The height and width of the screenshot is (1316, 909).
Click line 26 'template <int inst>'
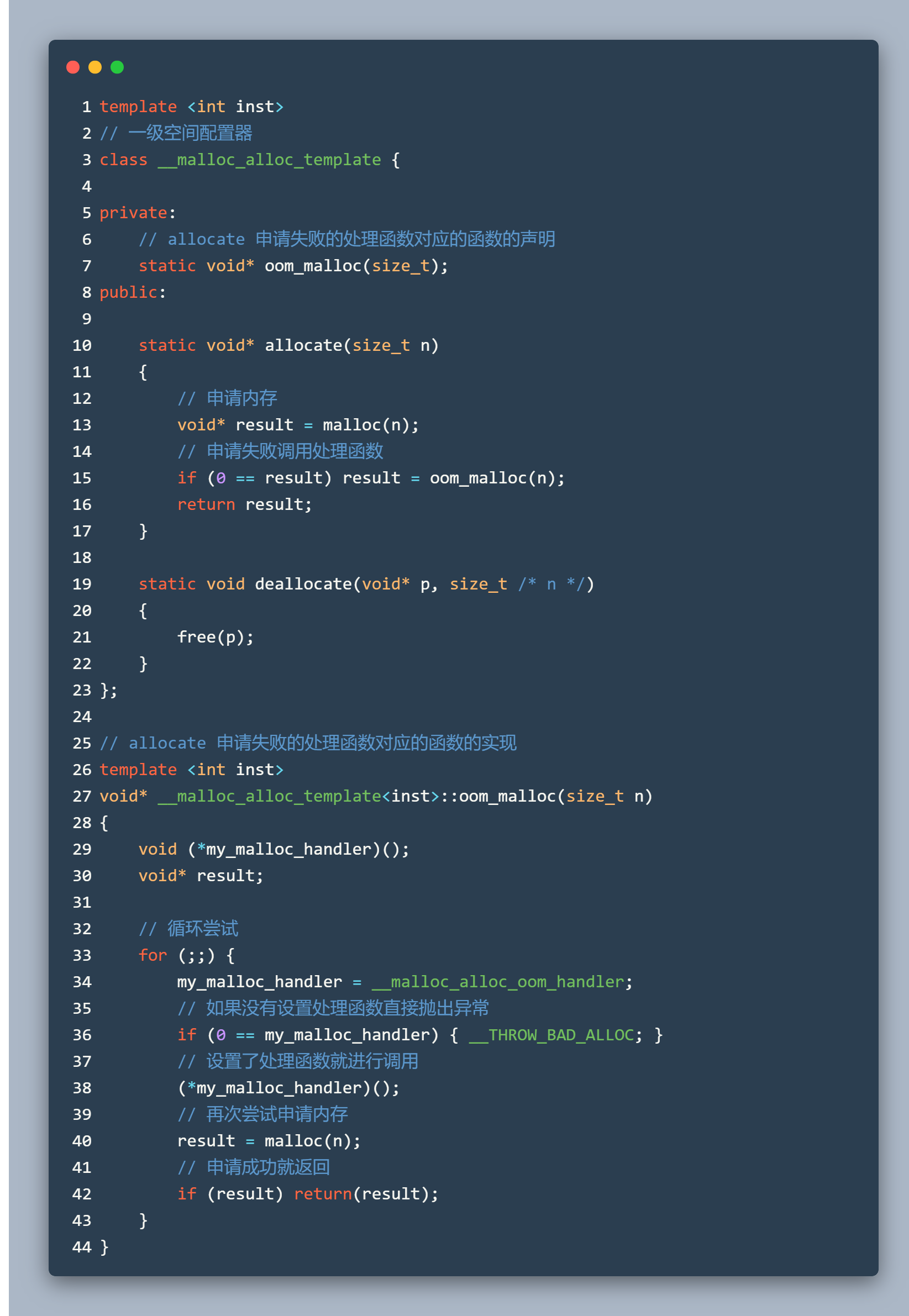[x=191, y=770]
